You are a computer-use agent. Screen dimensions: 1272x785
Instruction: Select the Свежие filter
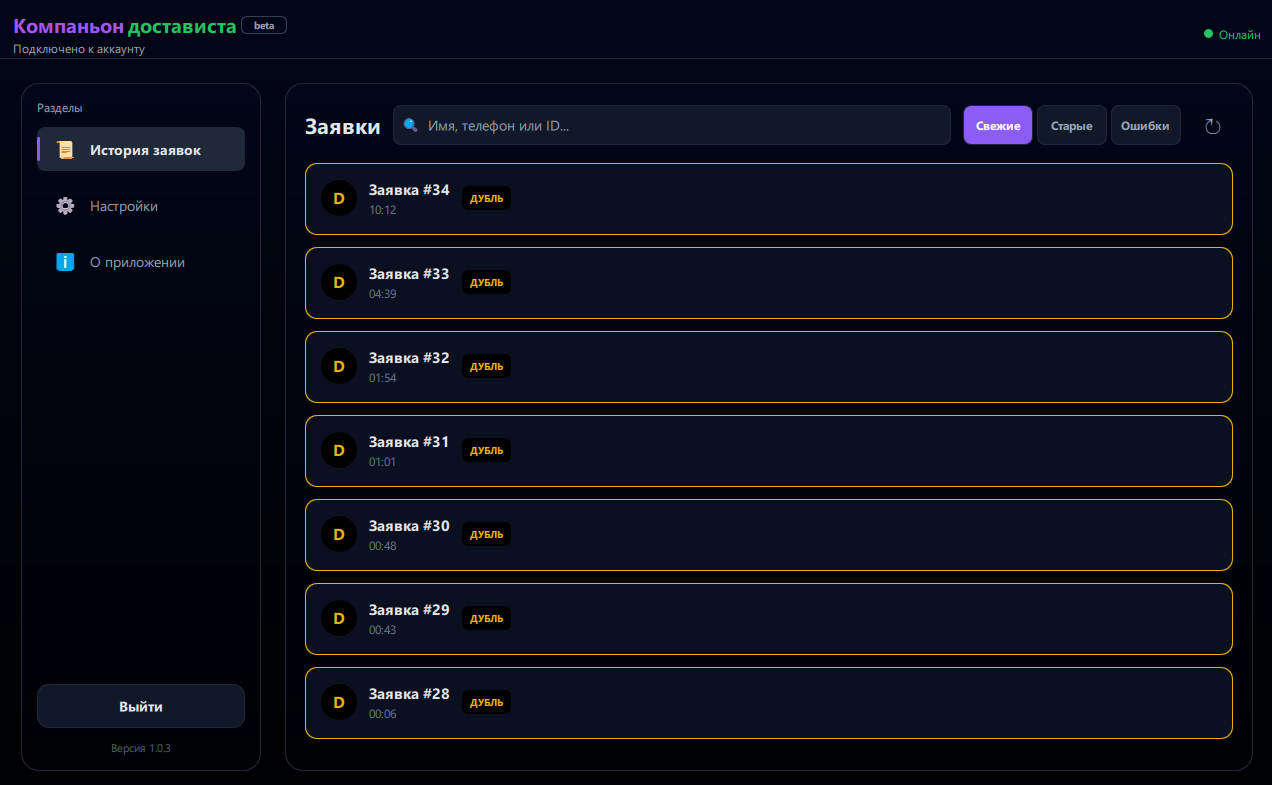(x=997, y=126)
